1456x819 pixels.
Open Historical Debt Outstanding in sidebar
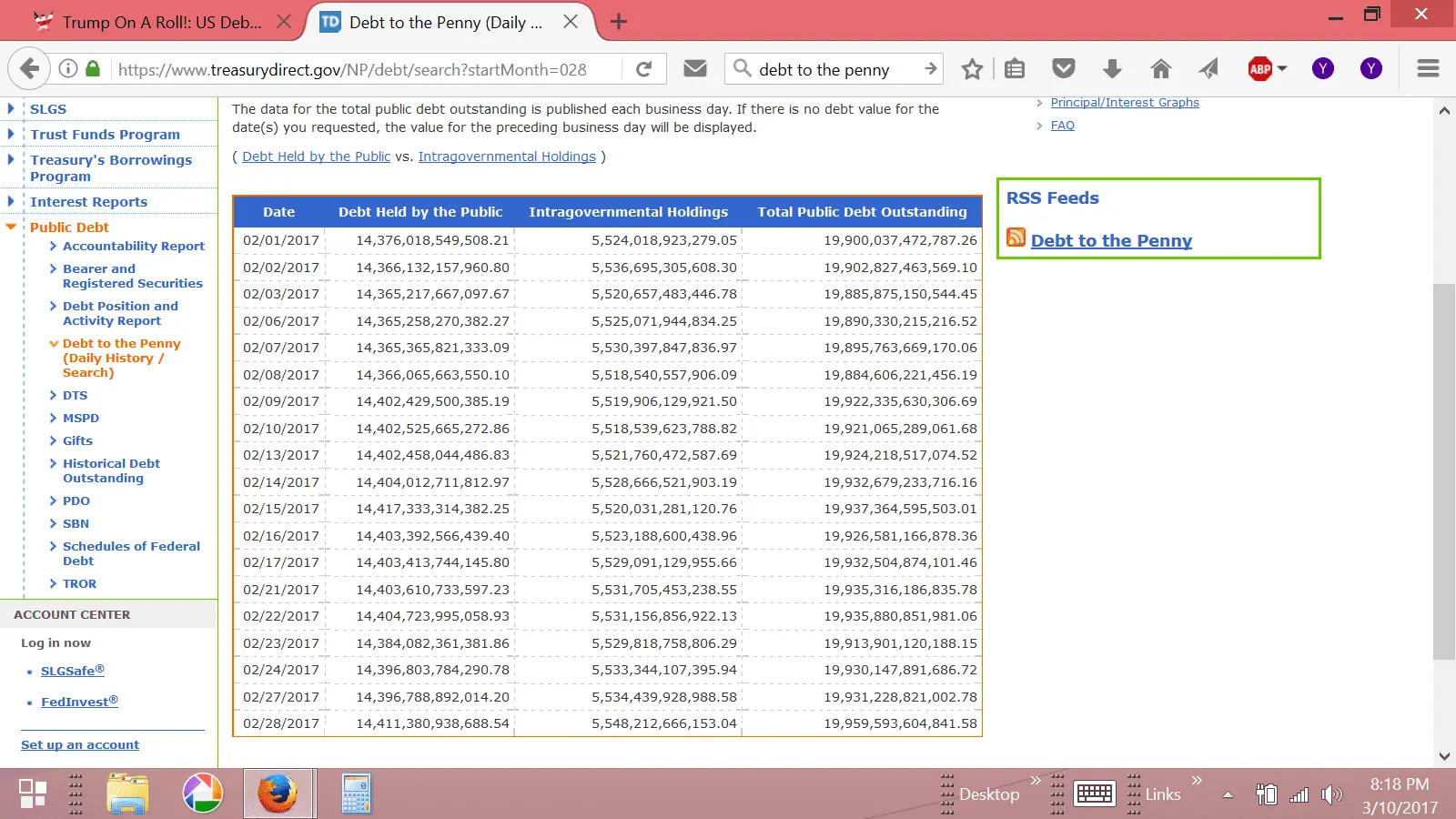coord(111,470)
